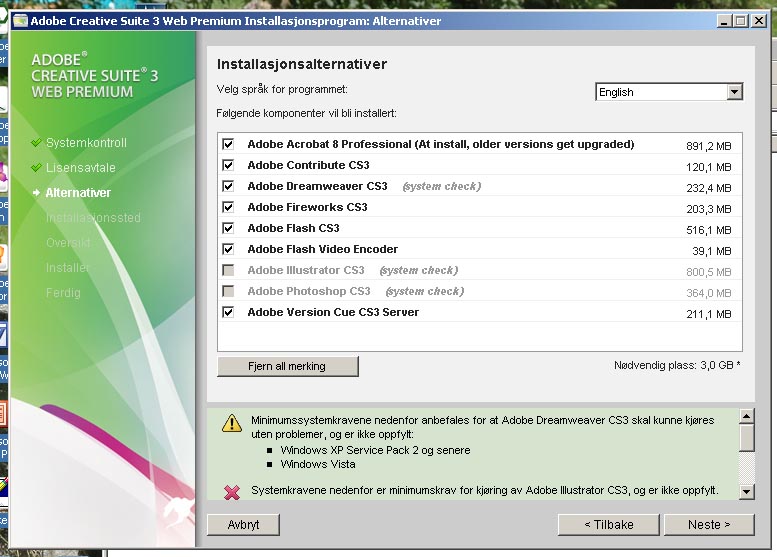Uncheck Adobe Contribute CS3 checkbox
The image size is (777, 557).
coord(228,165)
